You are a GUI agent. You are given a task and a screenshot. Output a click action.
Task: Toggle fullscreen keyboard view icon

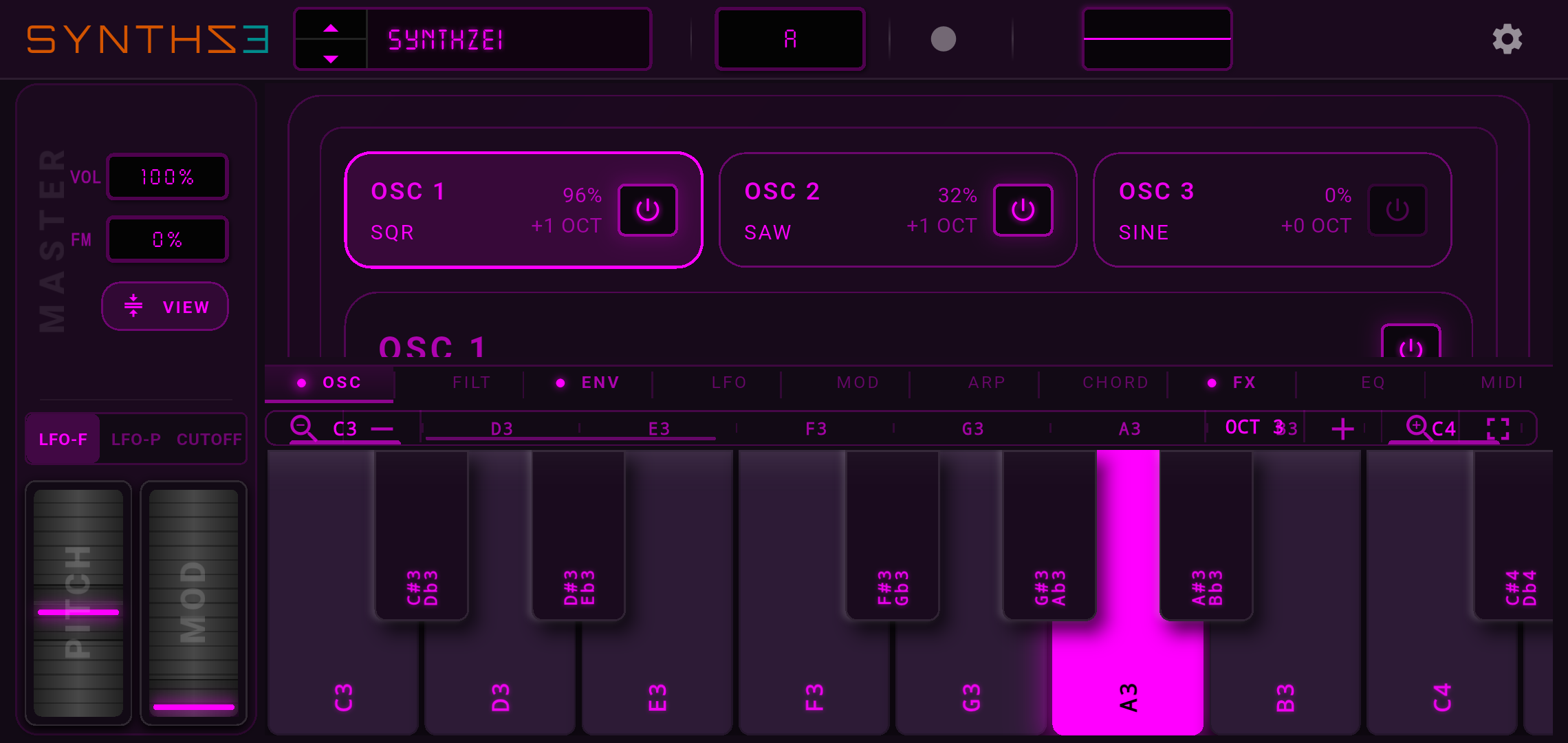point(1498,429)
